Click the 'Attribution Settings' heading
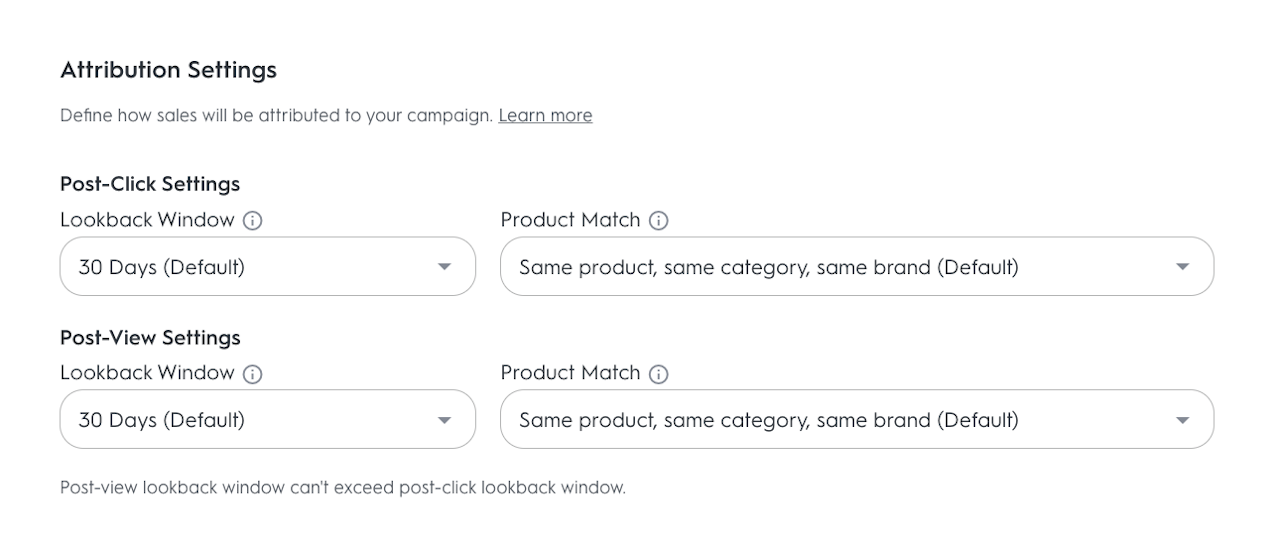The width and height of the screenshot is (1280, 556). 168,70
